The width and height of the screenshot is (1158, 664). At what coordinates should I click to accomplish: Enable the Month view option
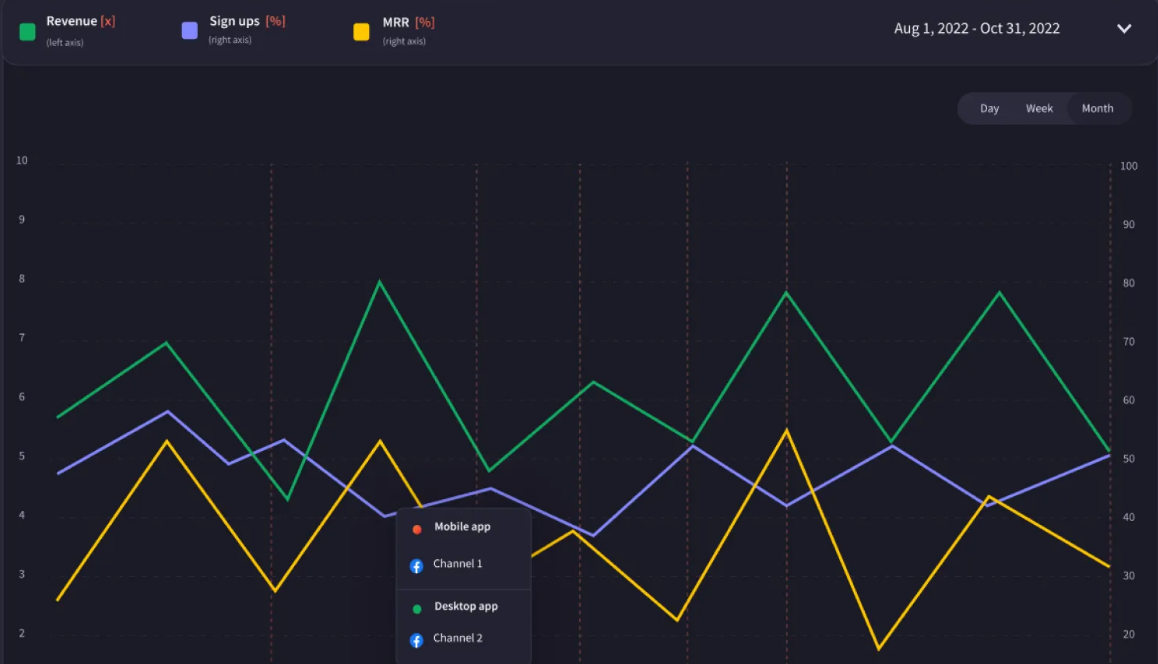[x=1097, y=108]
